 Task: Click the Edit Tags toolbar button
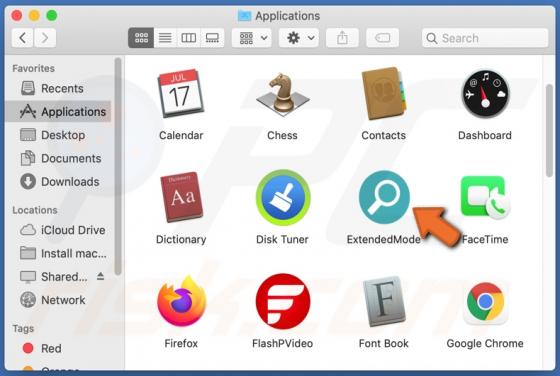(x=382, y=37)
